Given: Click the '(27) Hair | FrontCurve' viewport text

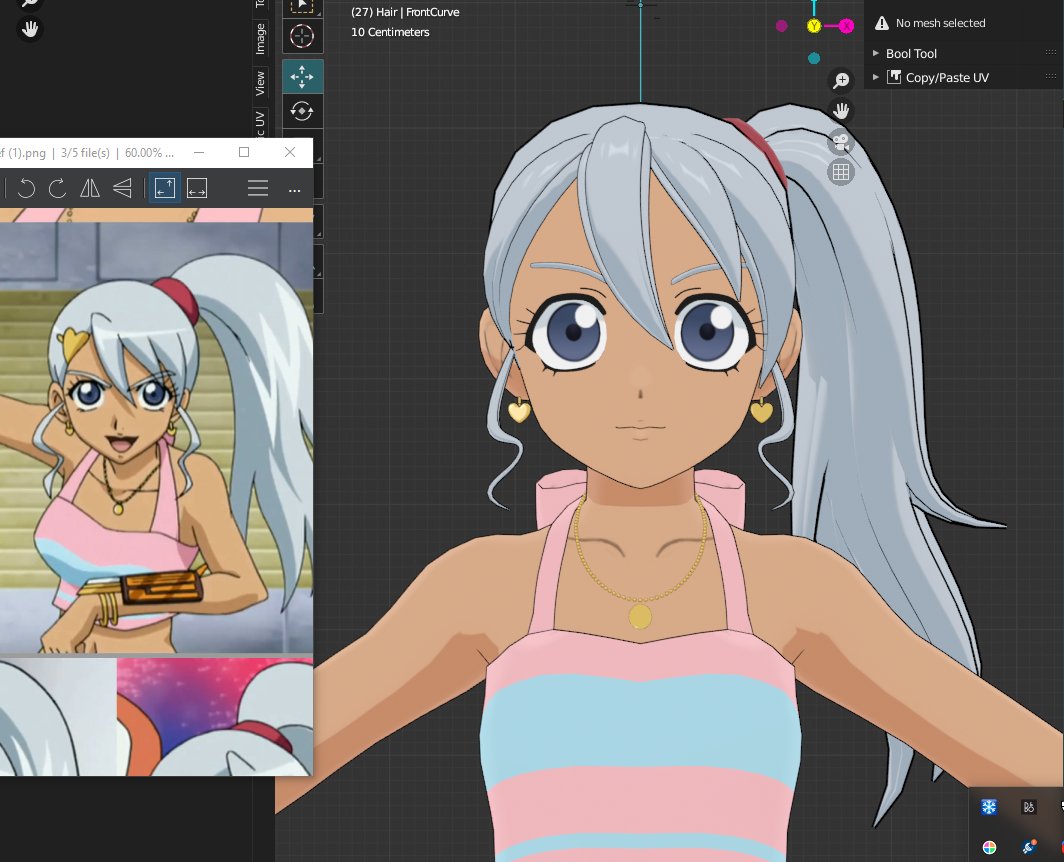Looking at the screenshot, I should click(x=405, y=12).
